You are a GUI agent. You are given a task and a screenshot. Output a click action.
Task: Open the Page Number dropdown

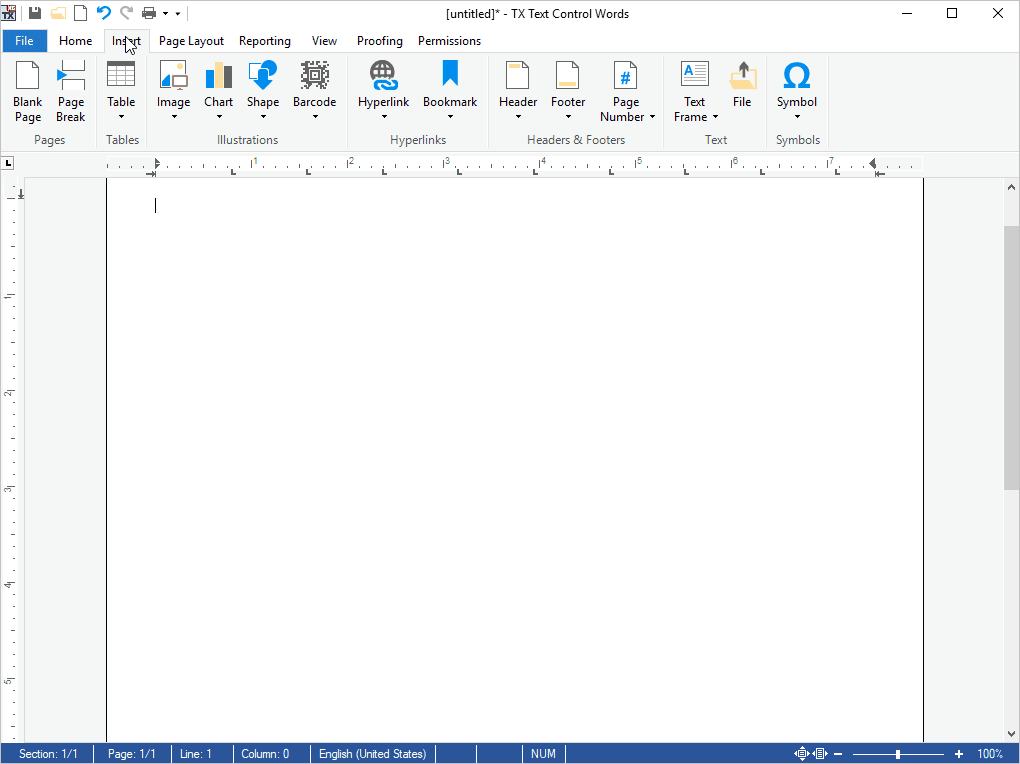[x=652, y=117]
